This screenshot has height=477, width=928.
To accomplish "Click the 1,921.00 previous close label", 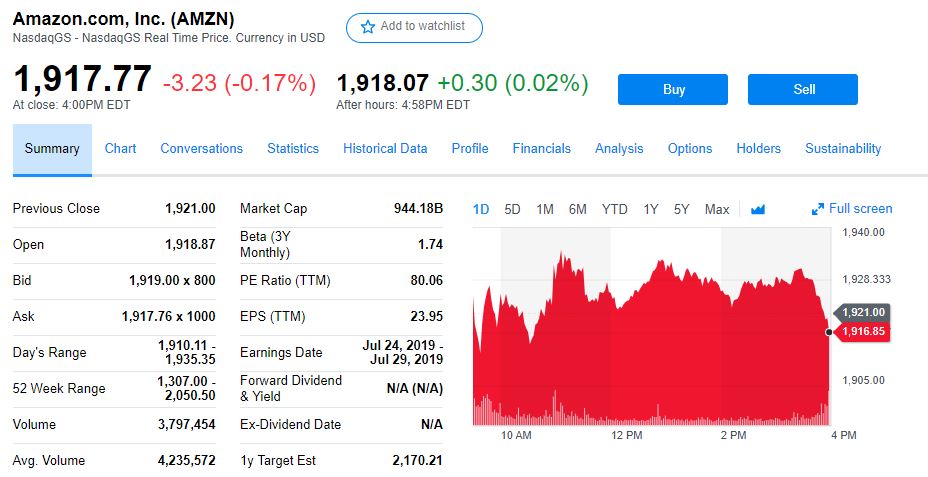I will (x=863, y=313).
